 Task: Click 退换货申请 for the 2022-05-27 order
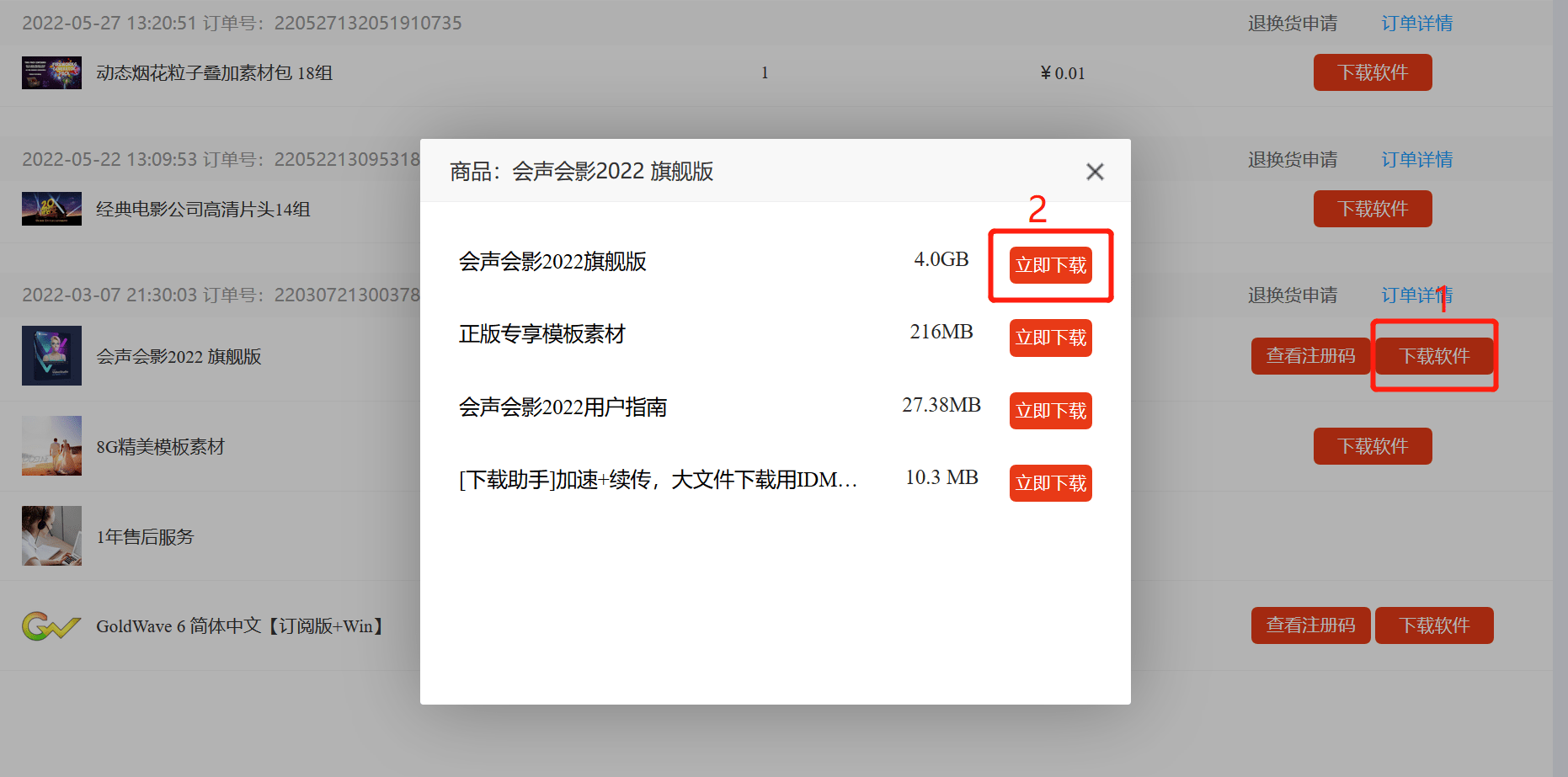(1293, 24)
